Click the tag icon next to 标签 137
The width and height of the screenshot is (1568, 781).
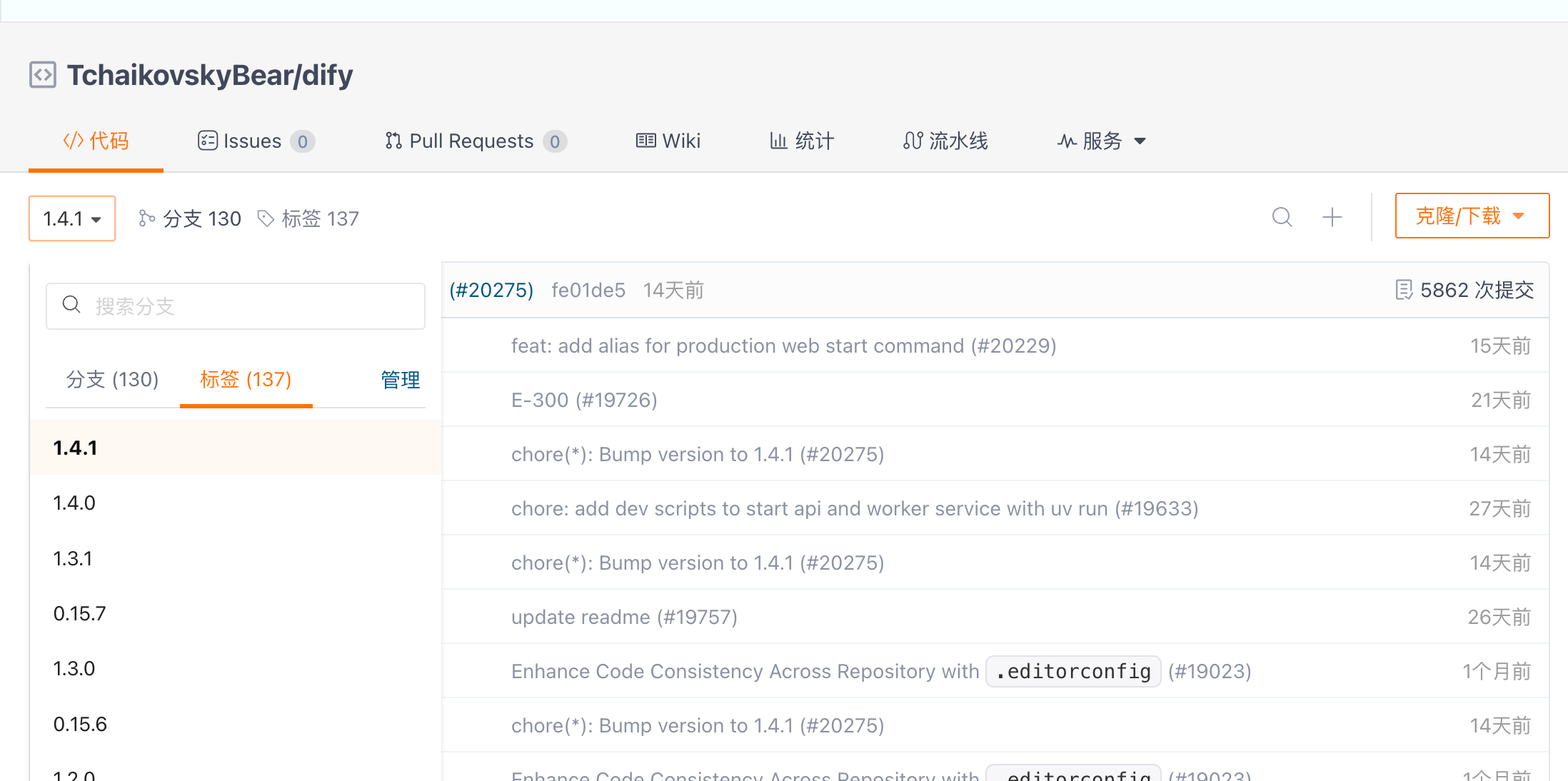click(x=266, y=218)
